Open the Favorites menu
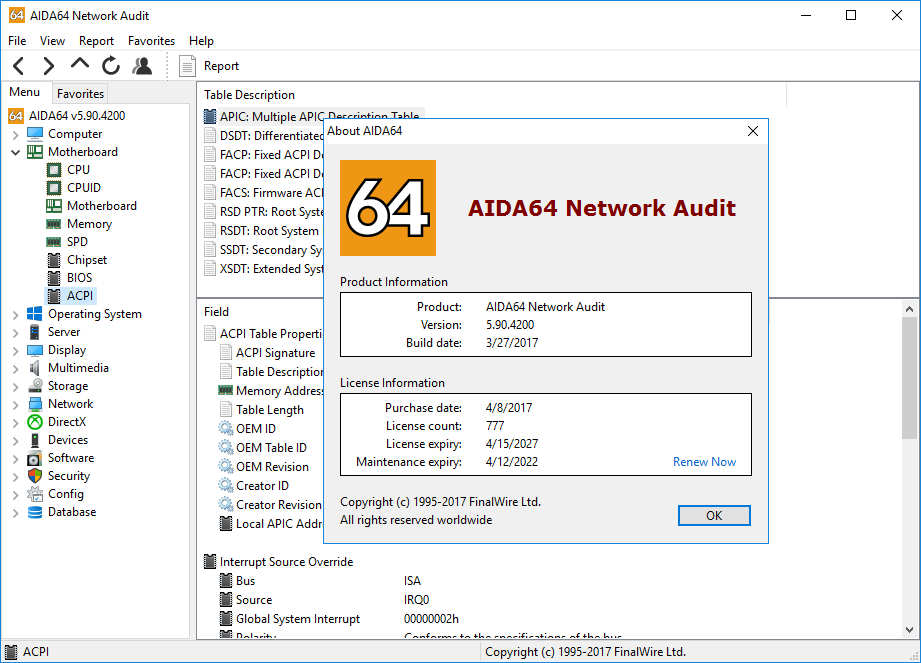 152,41
